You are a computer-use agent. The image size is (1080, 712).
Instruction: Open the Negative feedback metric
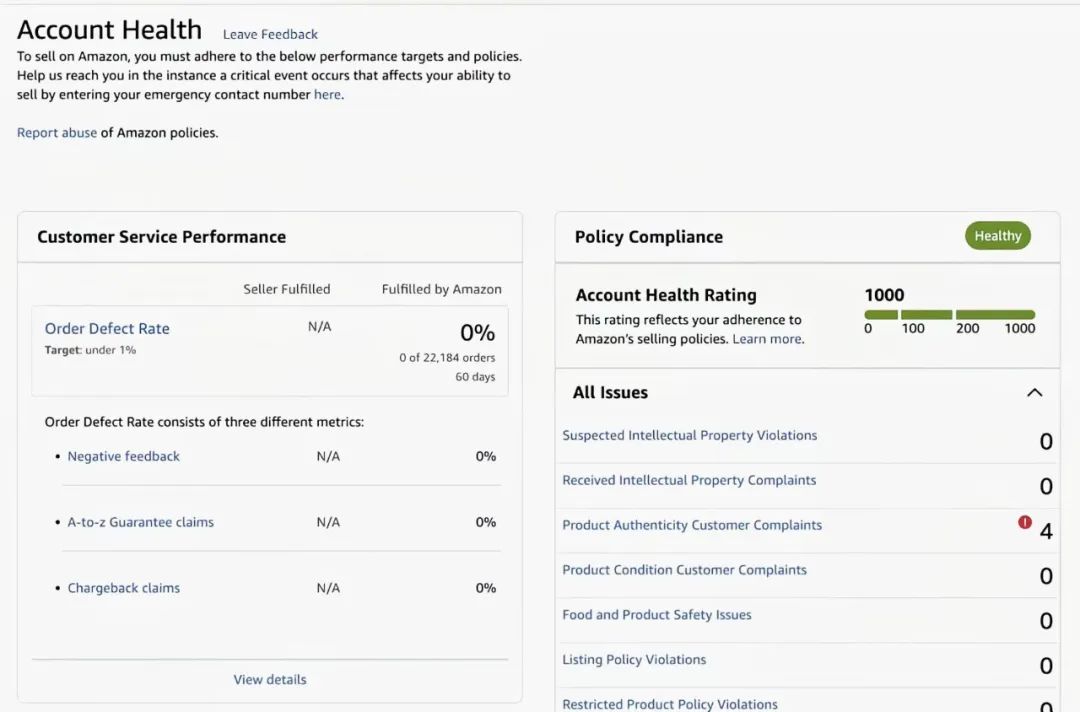(123, 456)
